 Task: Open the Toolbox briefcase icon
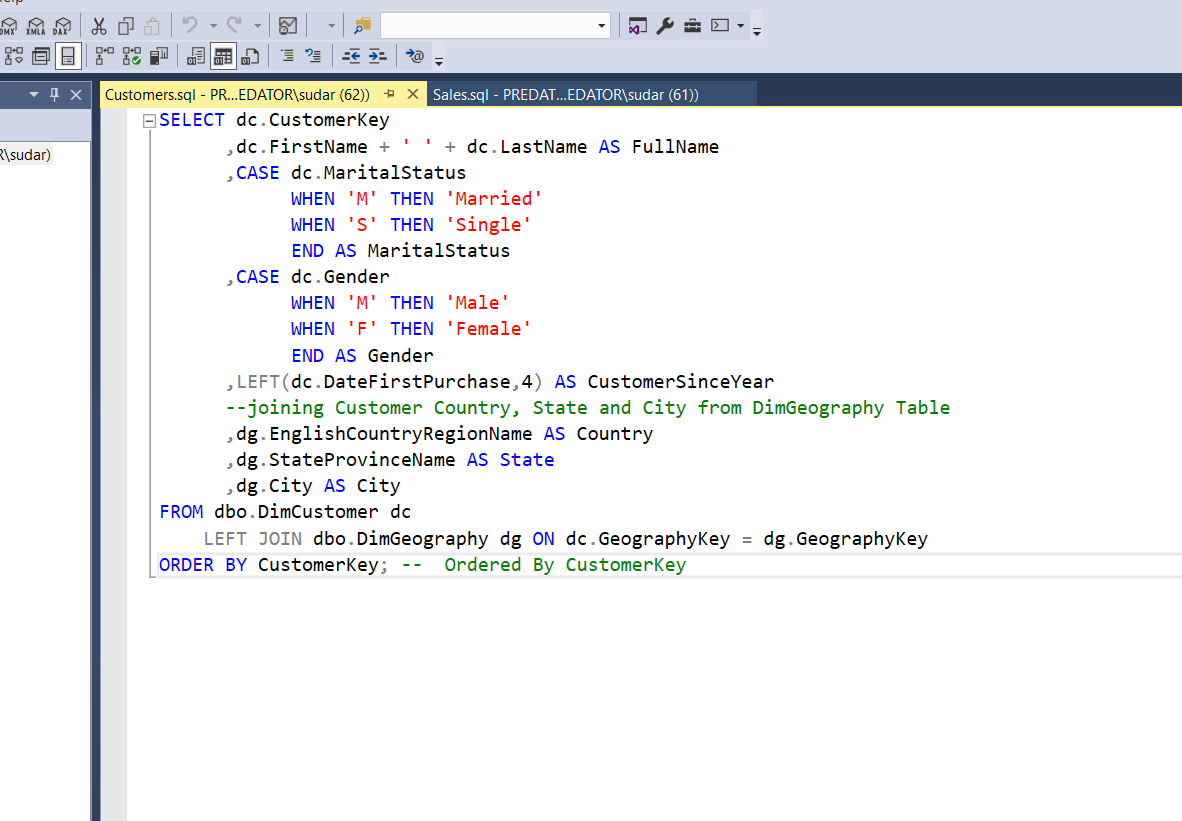692,26
